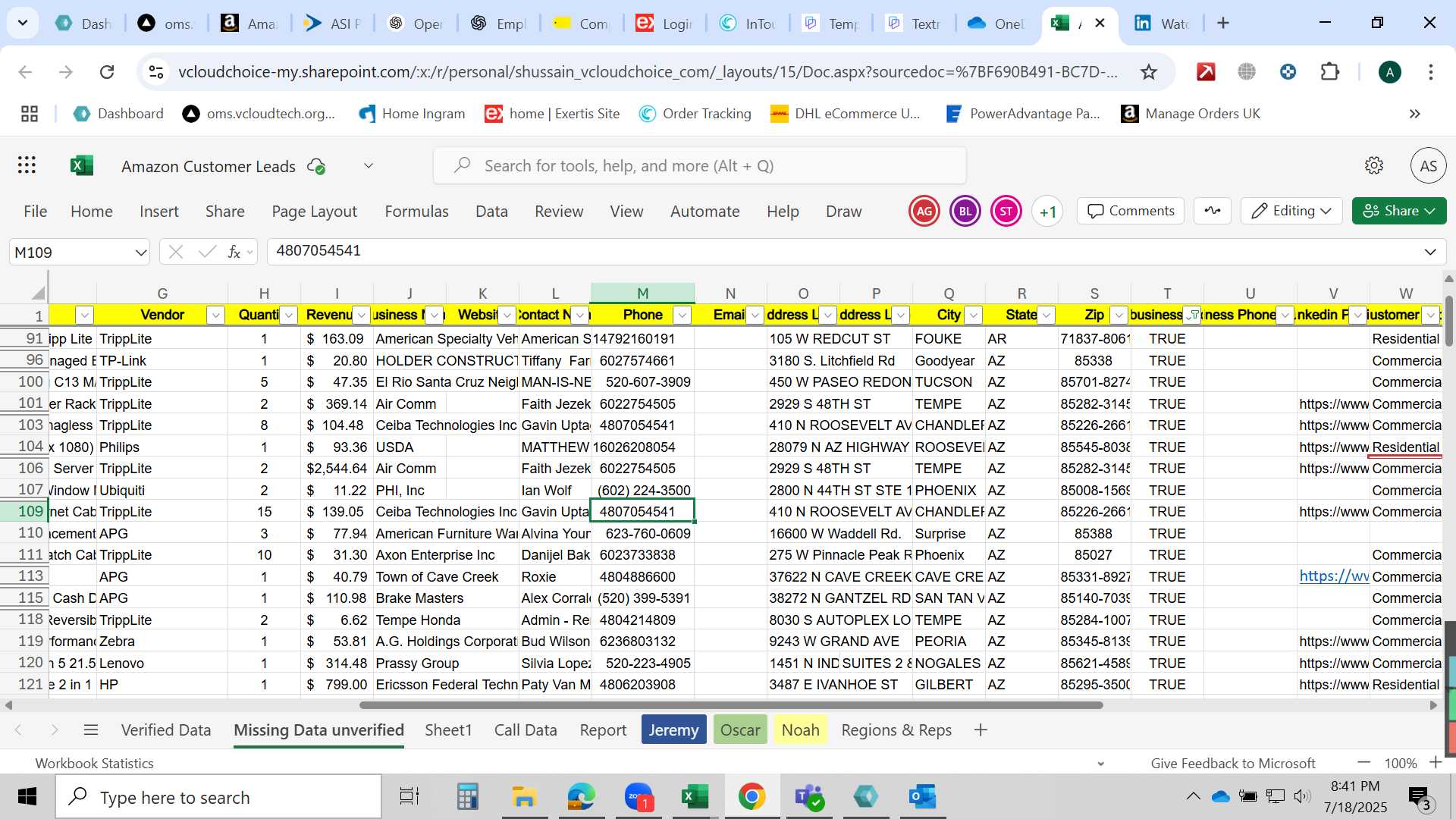This screenshot has width=1456, height=819.
Task: Expand the Name Box dropdown arrow
Action: [x=140, y=253]
